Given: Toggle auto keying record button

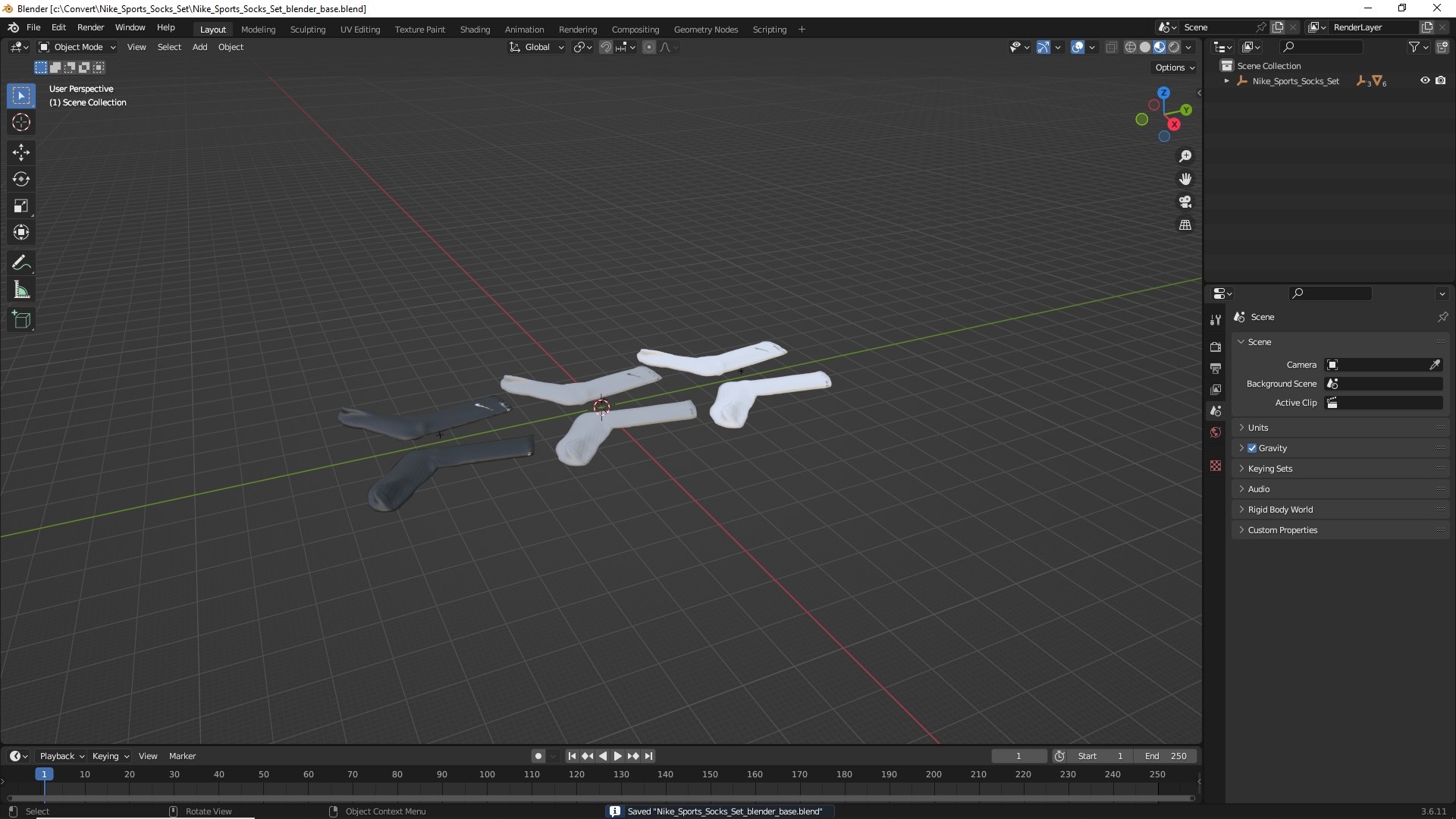Looking at the screenshot, I should tap(538, 756).
